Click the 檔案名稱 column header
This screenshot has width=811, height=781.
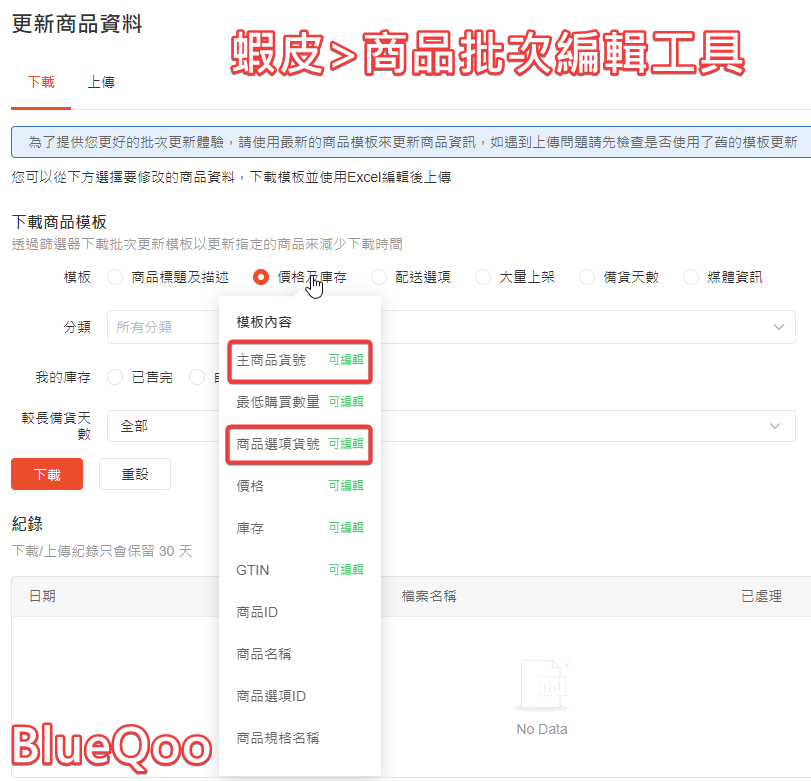click(429, 596)
